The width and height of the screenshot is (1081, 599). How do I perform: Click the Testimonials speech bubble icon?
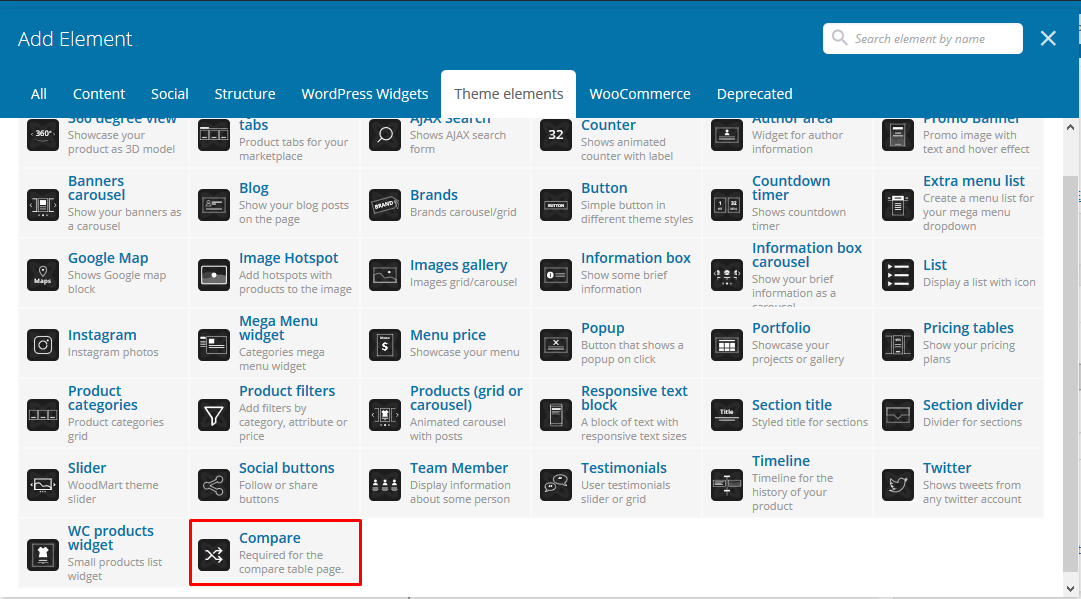[556, 484]
